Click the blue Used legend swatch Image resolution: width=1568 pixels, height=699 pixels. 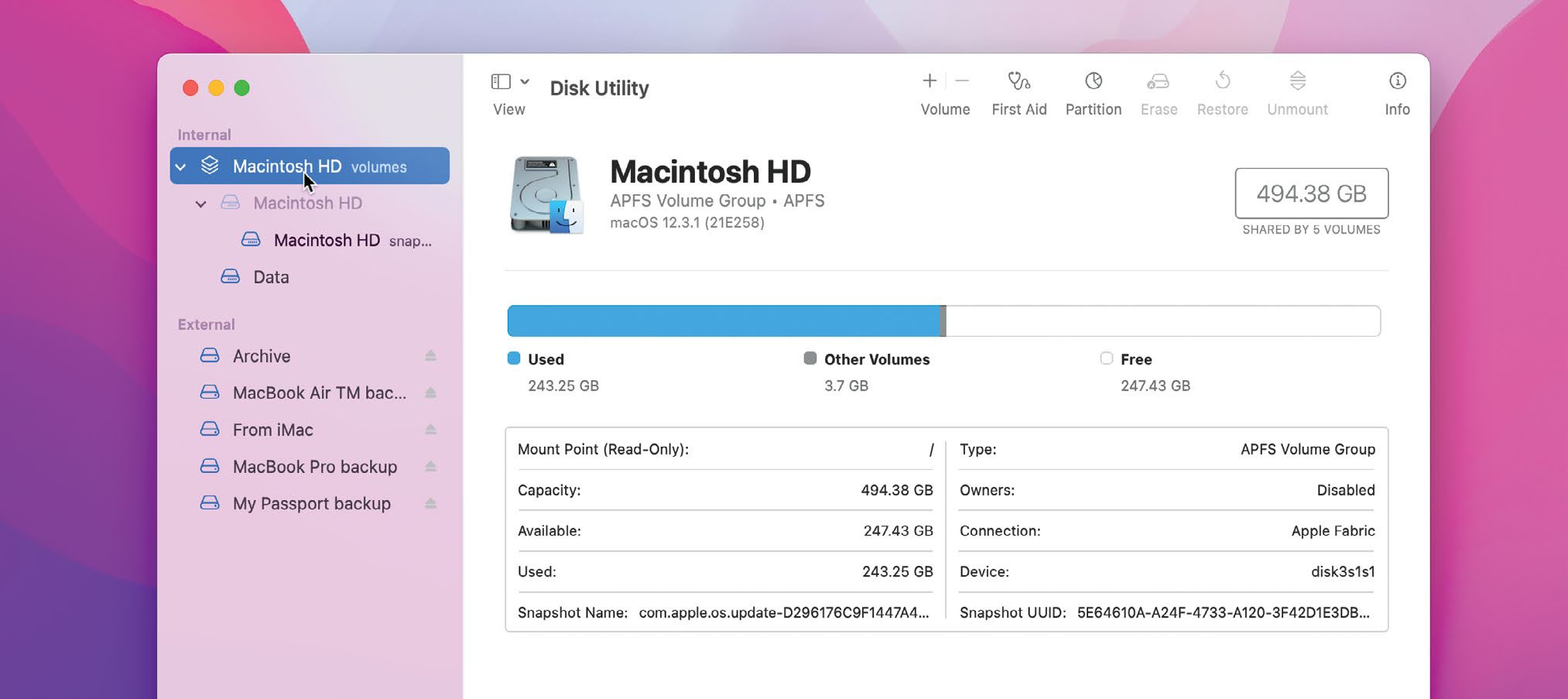pyautogui.click(x=514, y=358)
